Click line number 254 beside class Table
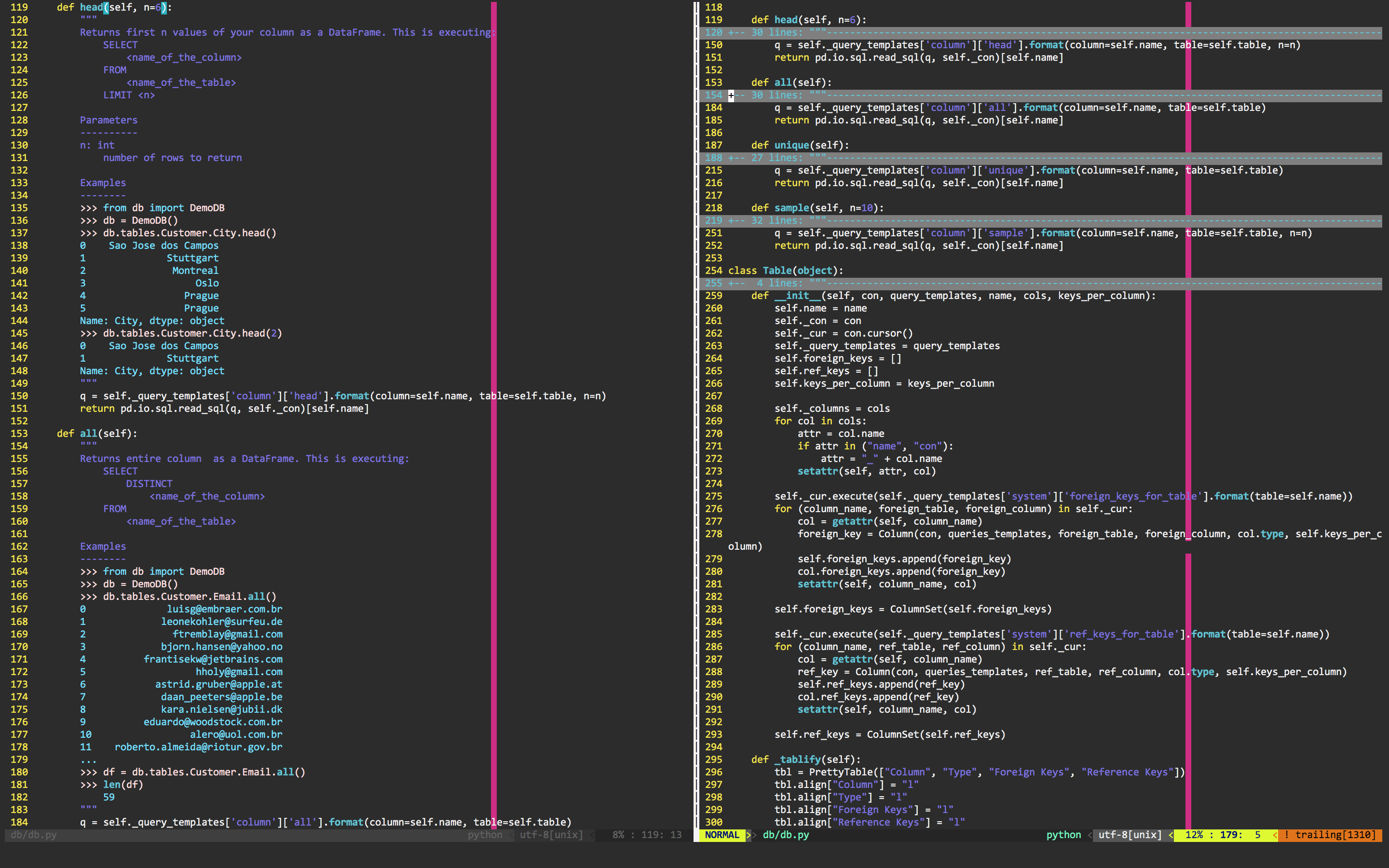This screenshot has width=1389, height=868. pyautogui.click(x=713, y=271)
